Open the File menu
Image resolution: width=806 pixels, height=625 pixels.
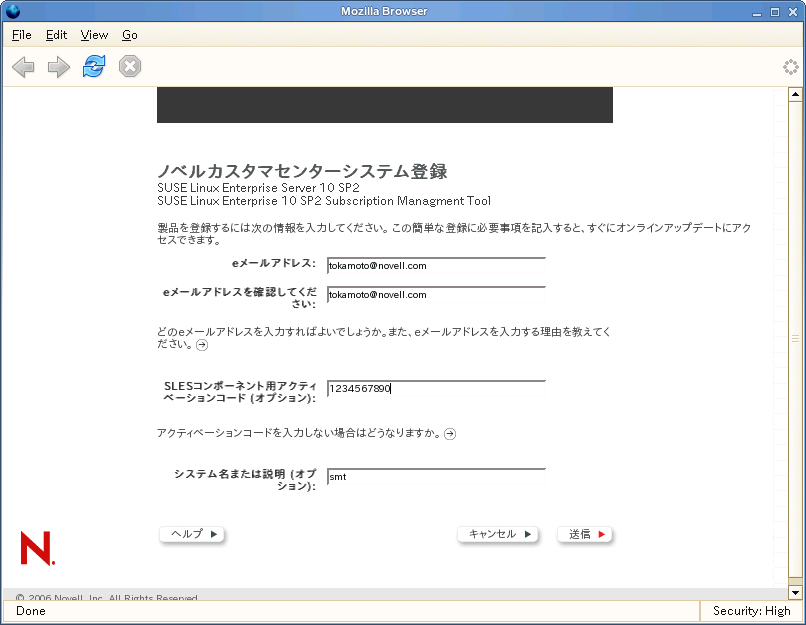(x=21, y=35)
